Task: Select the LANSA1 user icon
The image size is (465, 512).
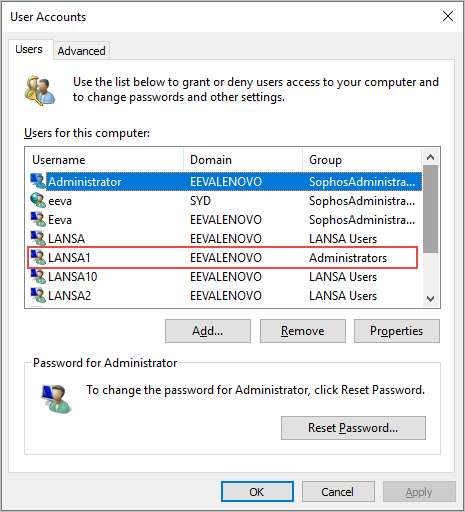Action: pyautogui.click(x=38, y=258)
